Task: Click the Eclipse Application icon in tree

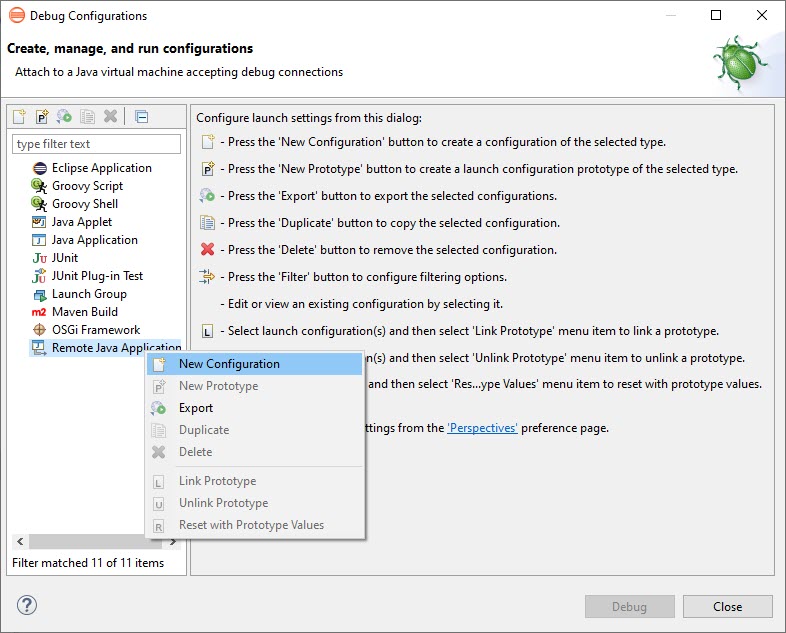Action: coord(40,168)
